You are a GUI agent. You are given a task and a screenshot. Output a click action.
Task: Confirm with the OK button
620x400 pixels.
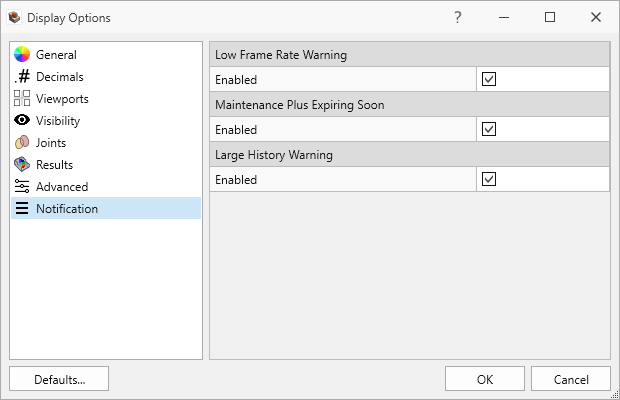[485, 379]
